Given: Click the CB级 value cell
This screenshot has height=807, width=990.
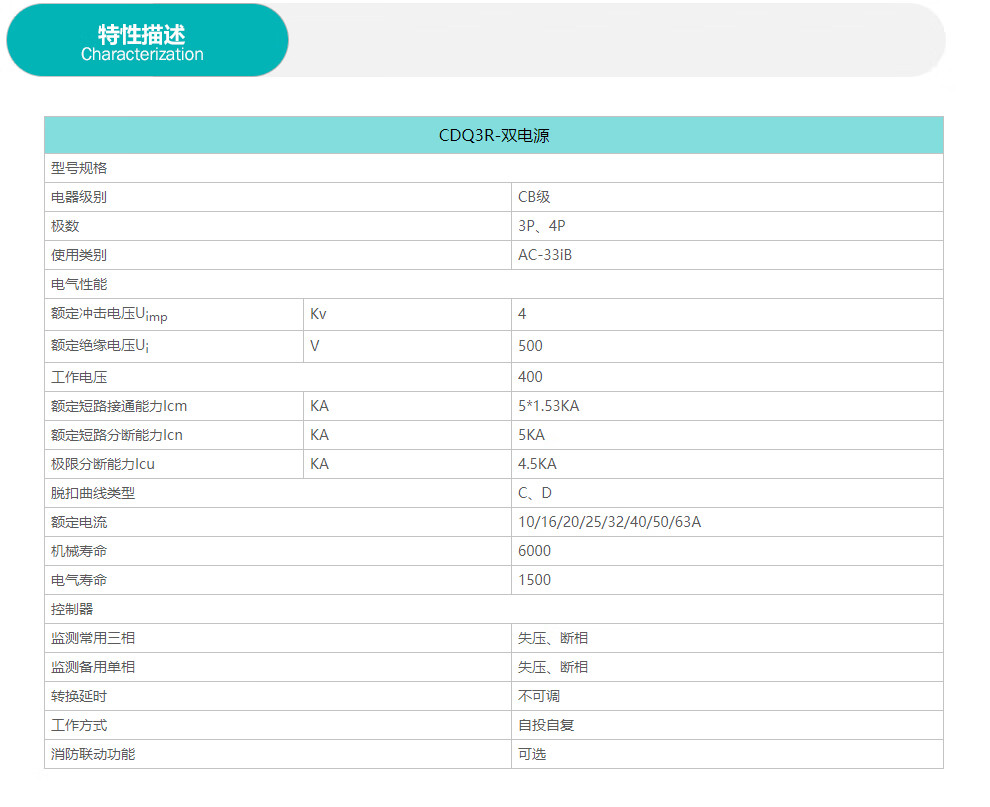Looking at the screenshot, I should [727, 197].
